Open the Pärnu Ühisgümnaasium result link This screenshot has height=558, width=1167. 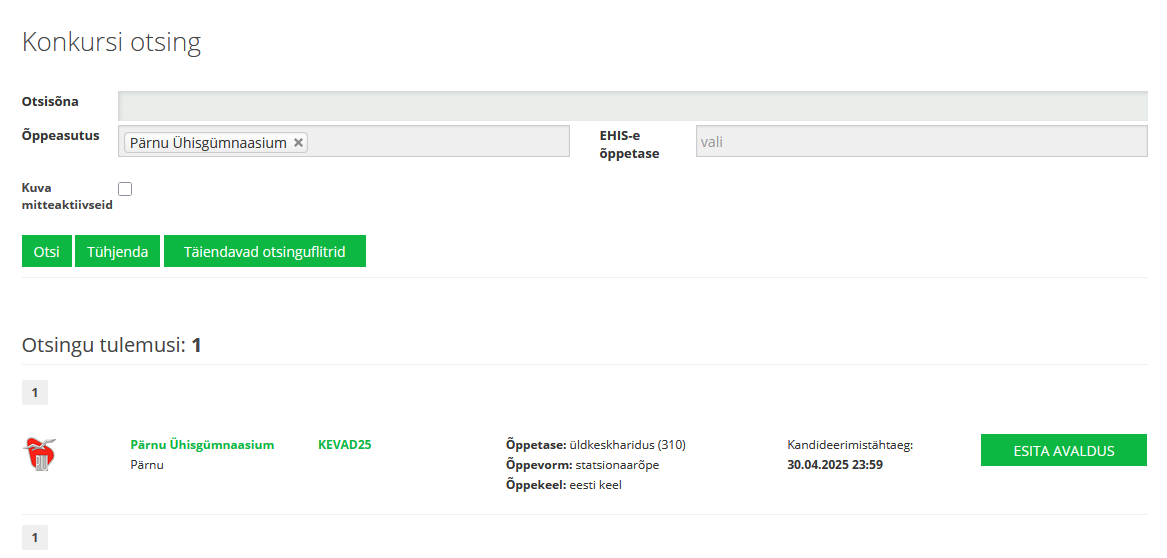(202, 445)
